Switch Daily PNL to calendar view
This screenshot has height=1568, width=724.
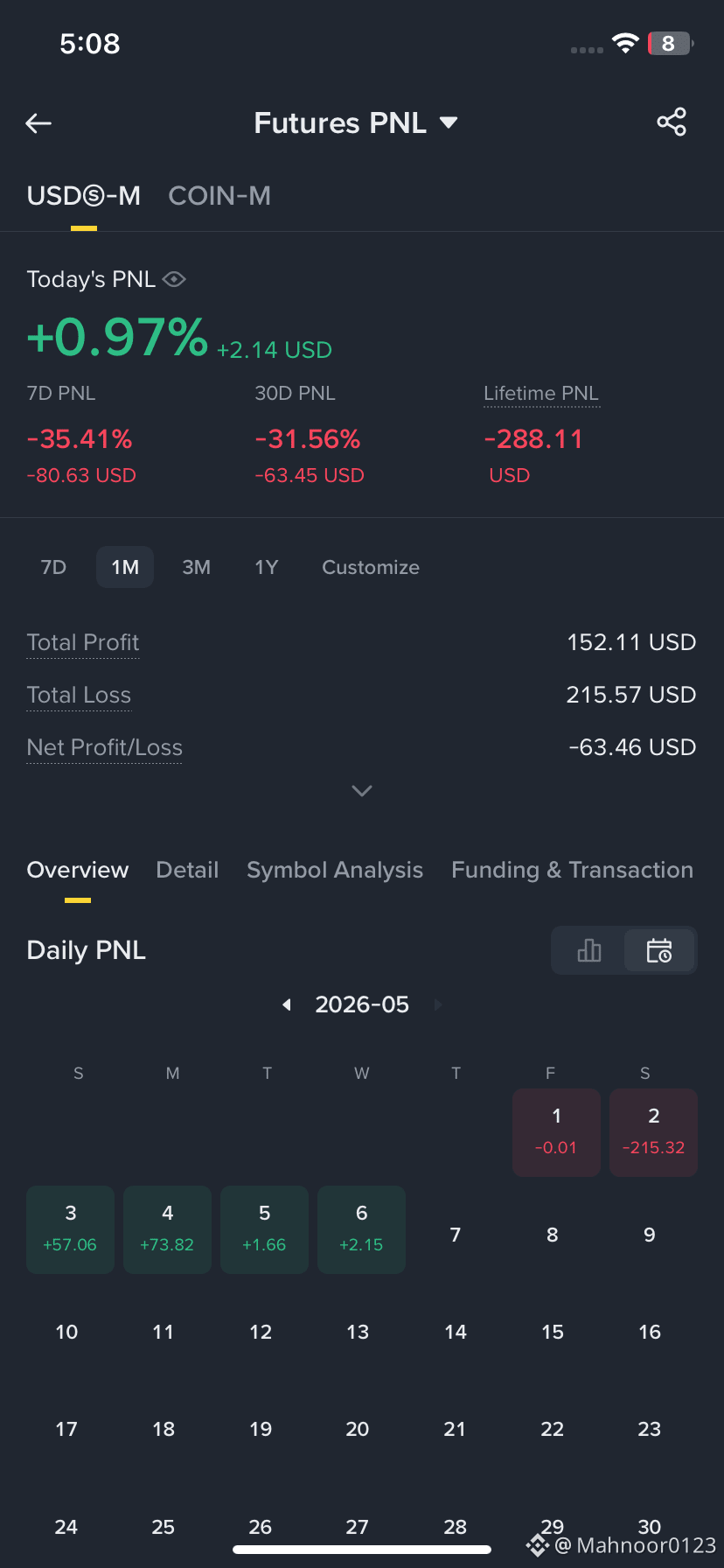[659, 950]
